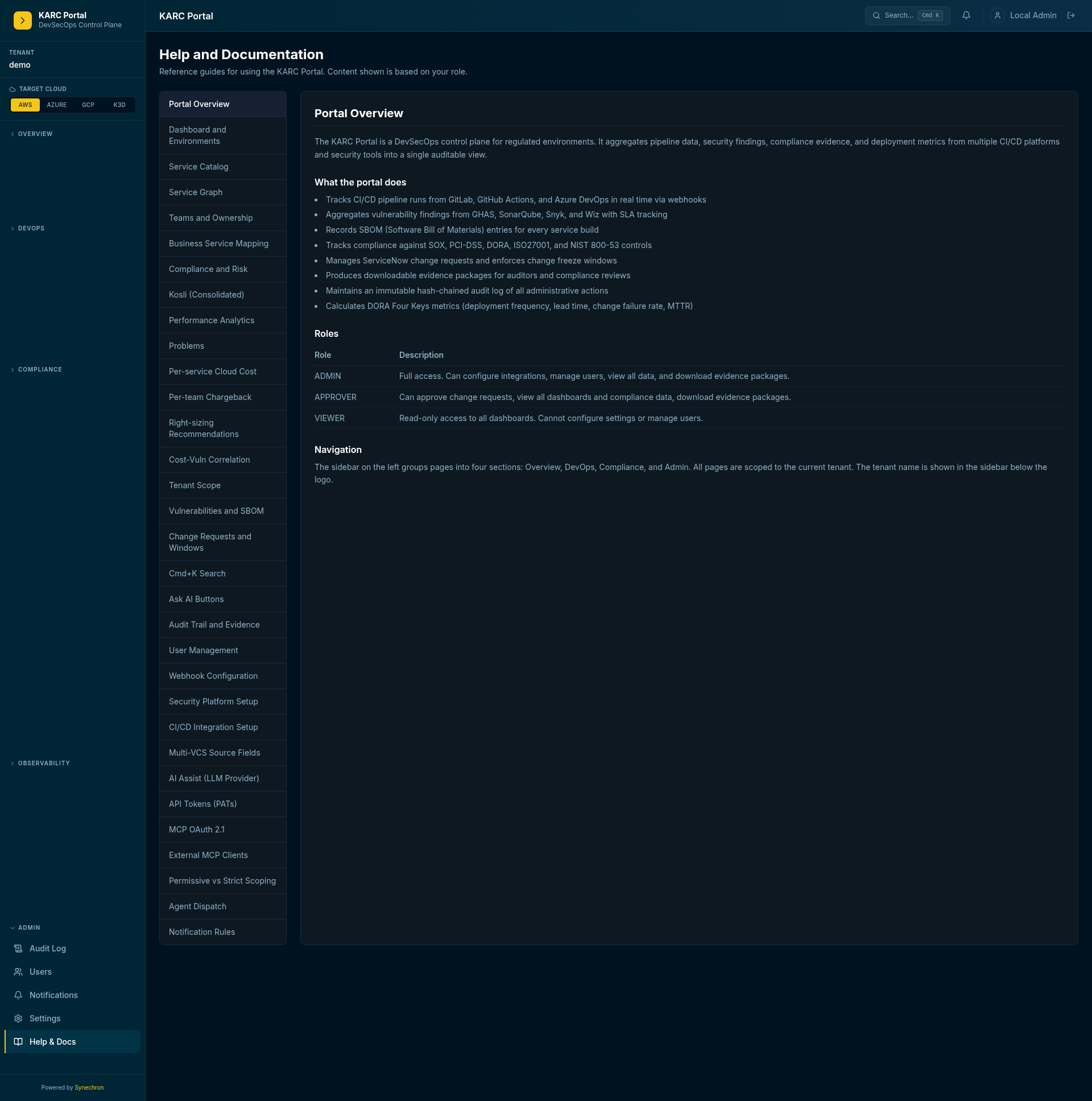Click the Help & Docs book icon
The height and width of the screenshot is (1101, 1092).
pos(18,1042)
